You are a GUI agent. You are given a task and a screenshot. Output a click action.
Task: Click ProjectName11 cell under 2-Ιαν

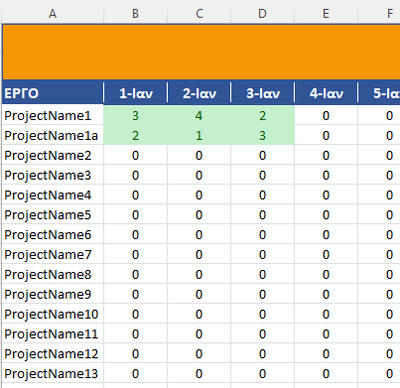point(199,334)
